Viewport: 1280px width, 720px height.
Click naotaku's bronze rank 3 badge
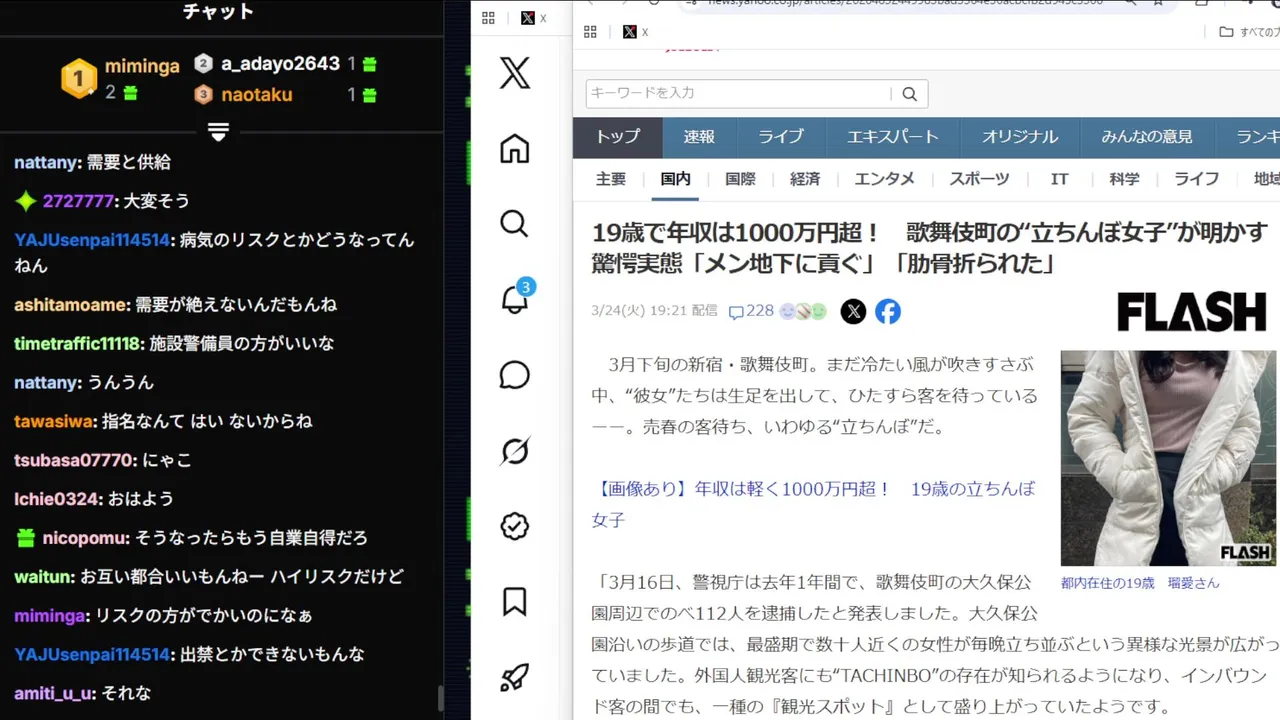tap(203, 95)
